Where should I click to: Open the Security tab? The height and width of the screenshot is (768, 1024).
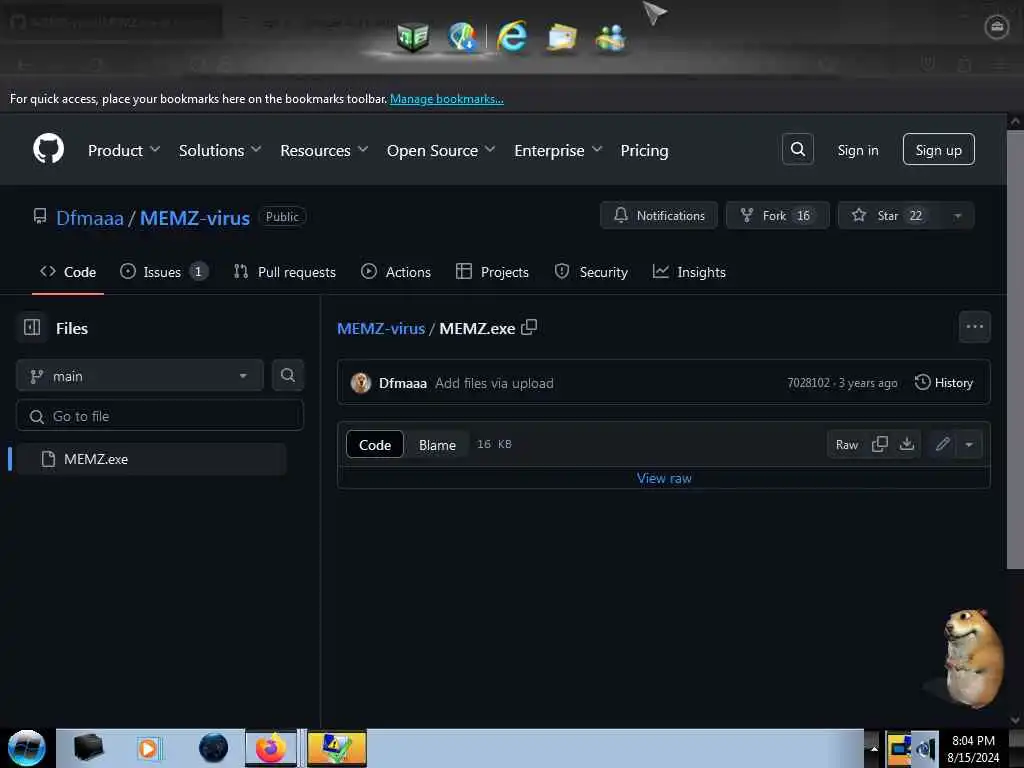click(591, 272)
